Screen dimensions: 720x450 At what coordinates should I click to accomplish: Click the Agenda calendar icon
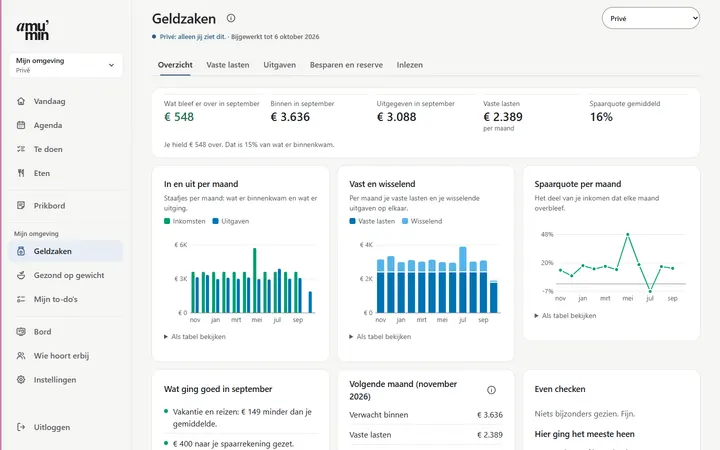click(21, 125)
